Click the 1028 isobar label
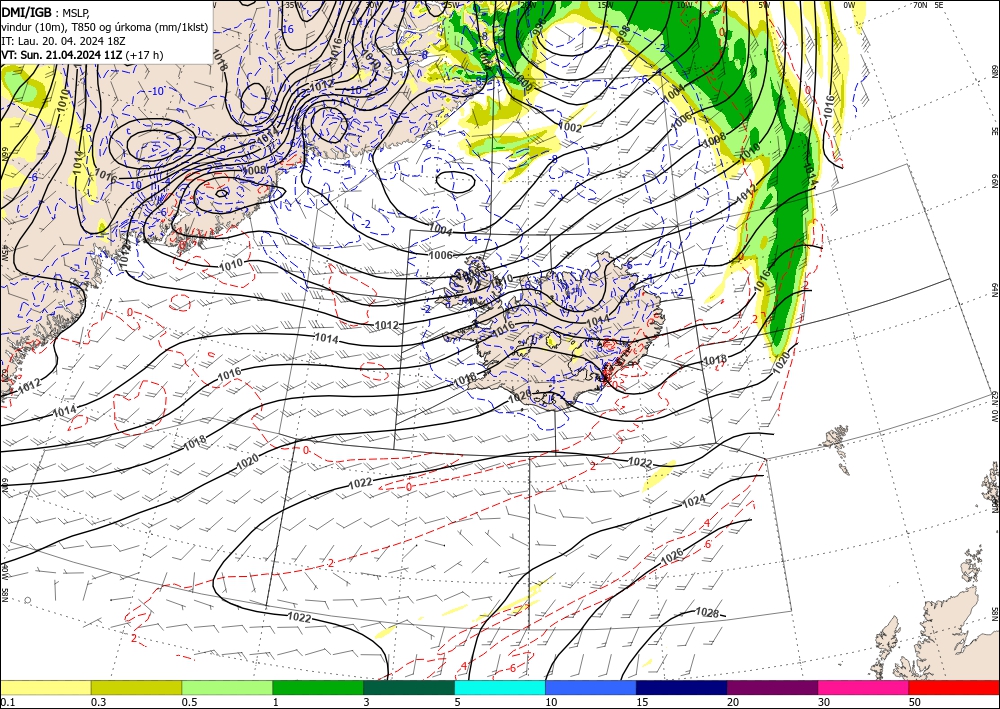This screenshot has width=1000, height=709. [x=707, y=613]
